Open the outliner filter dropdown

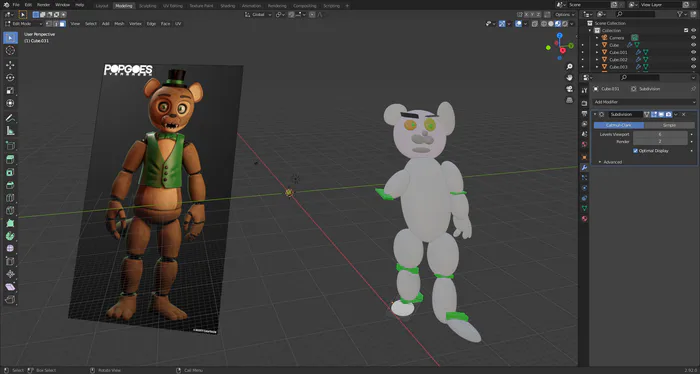pyautogui.click(x=682, y=15)
